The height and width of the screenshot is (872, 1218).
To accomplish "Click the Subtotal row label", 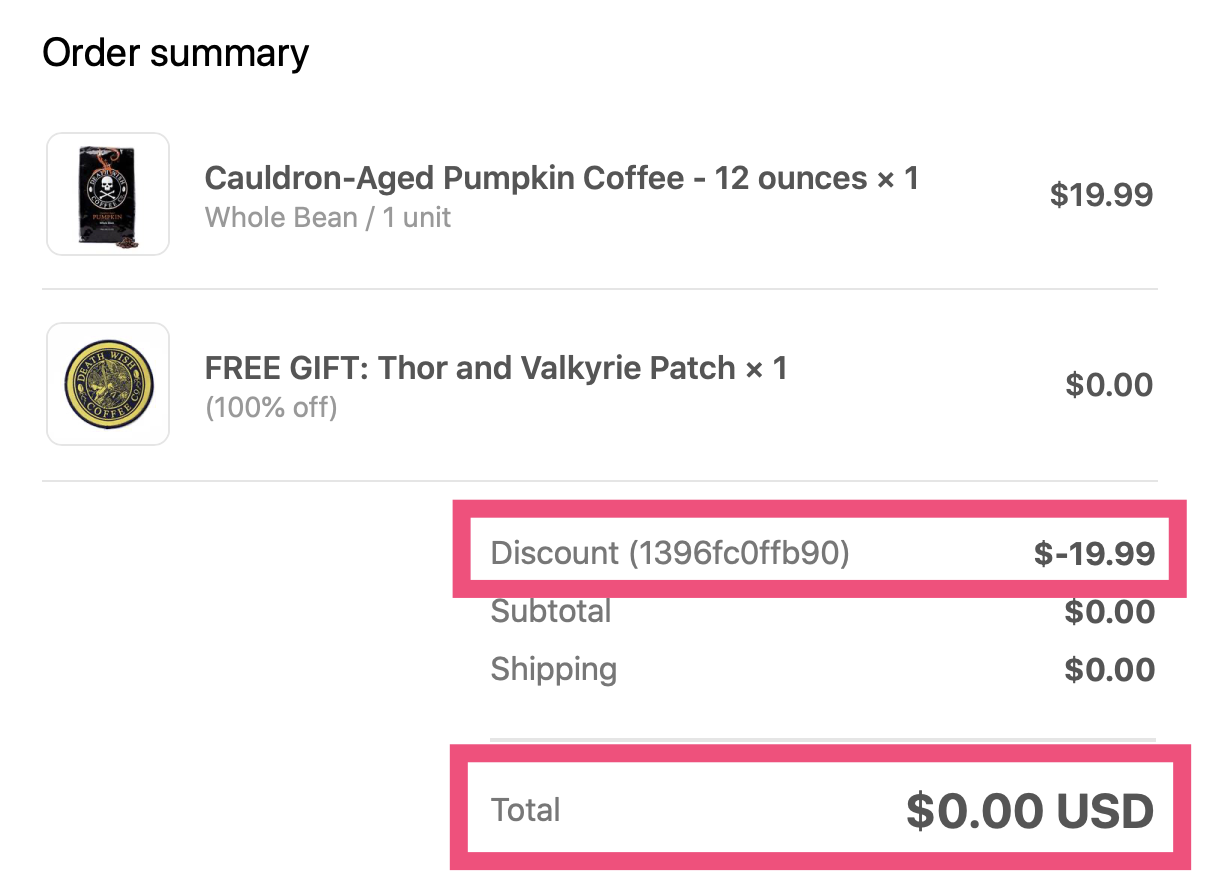I will (551, 611).
